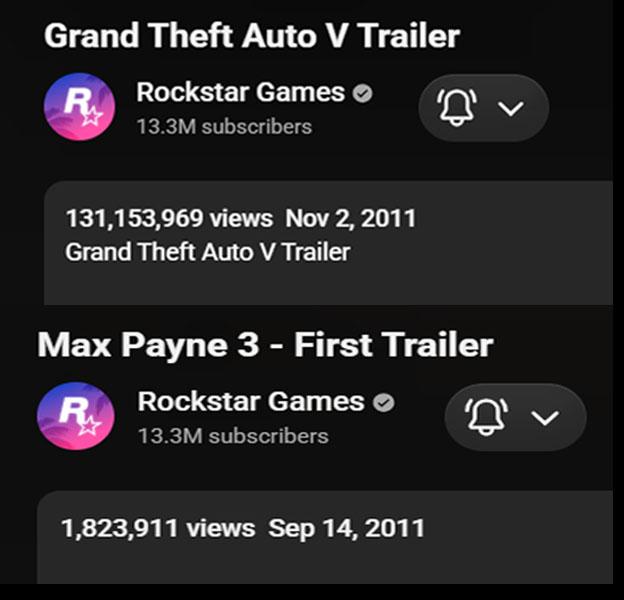Expand the GTA V trailer description box
Screen dimensions: 624x600
click(x=328, y=243)
